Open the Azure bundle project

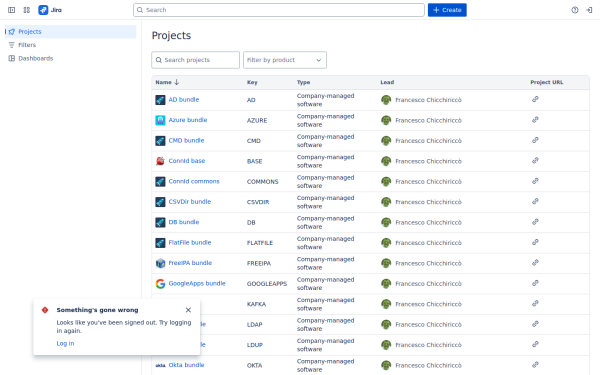(188, 120)
